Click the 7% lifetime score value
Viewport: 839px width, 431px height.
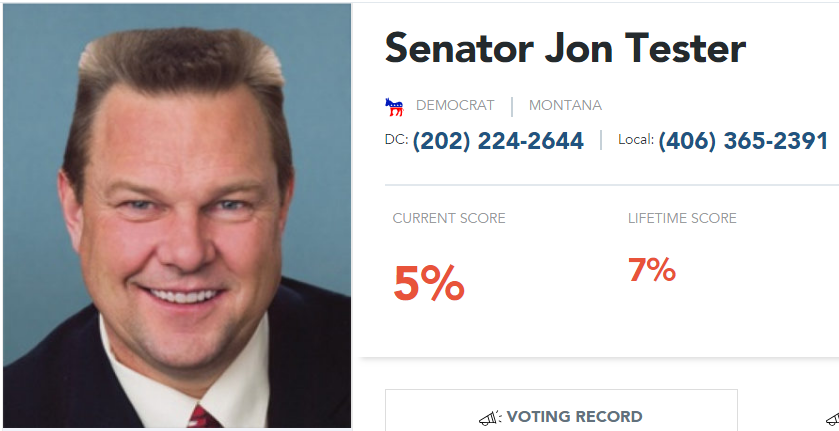pyautogui.click(x=652, y=270)
